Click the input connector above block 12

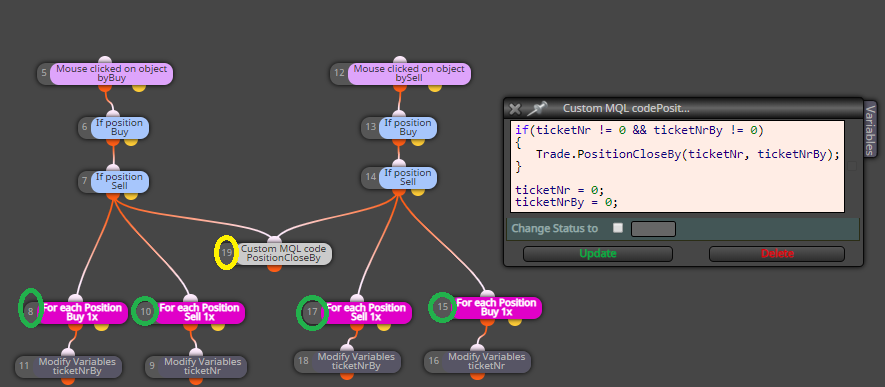tap(400, 60)
